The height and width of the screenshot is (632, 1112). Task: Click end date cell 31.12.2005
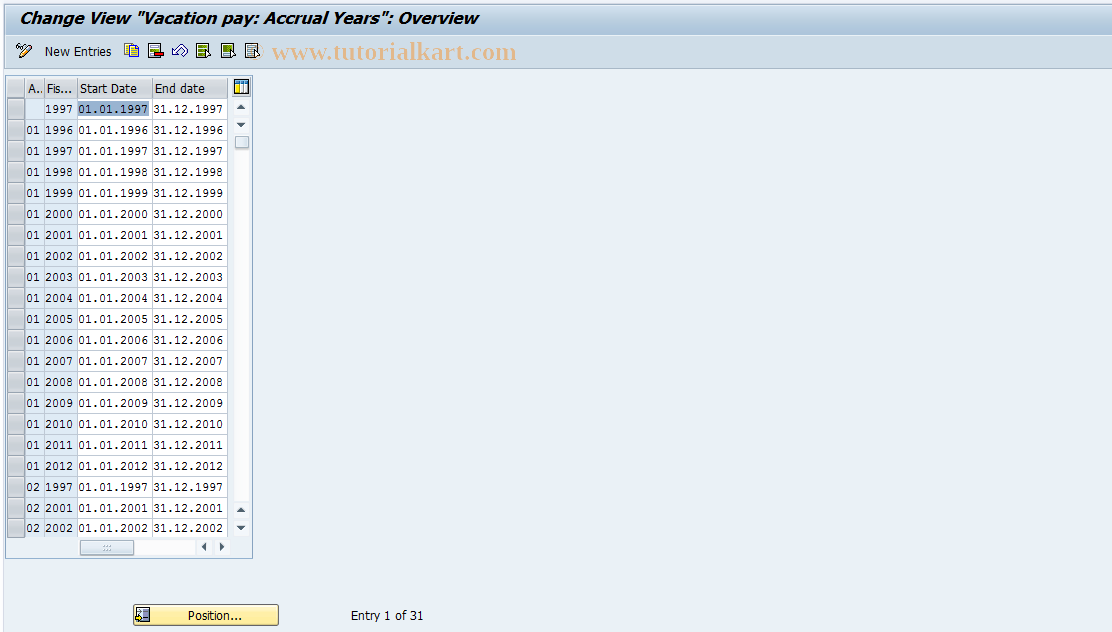tap(189, 319)
